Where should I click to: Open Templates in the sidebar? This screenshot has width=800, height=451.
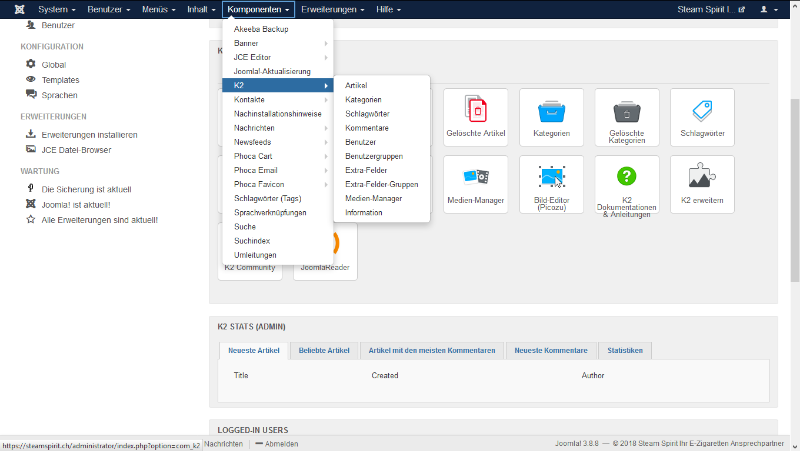pos(60,80)
